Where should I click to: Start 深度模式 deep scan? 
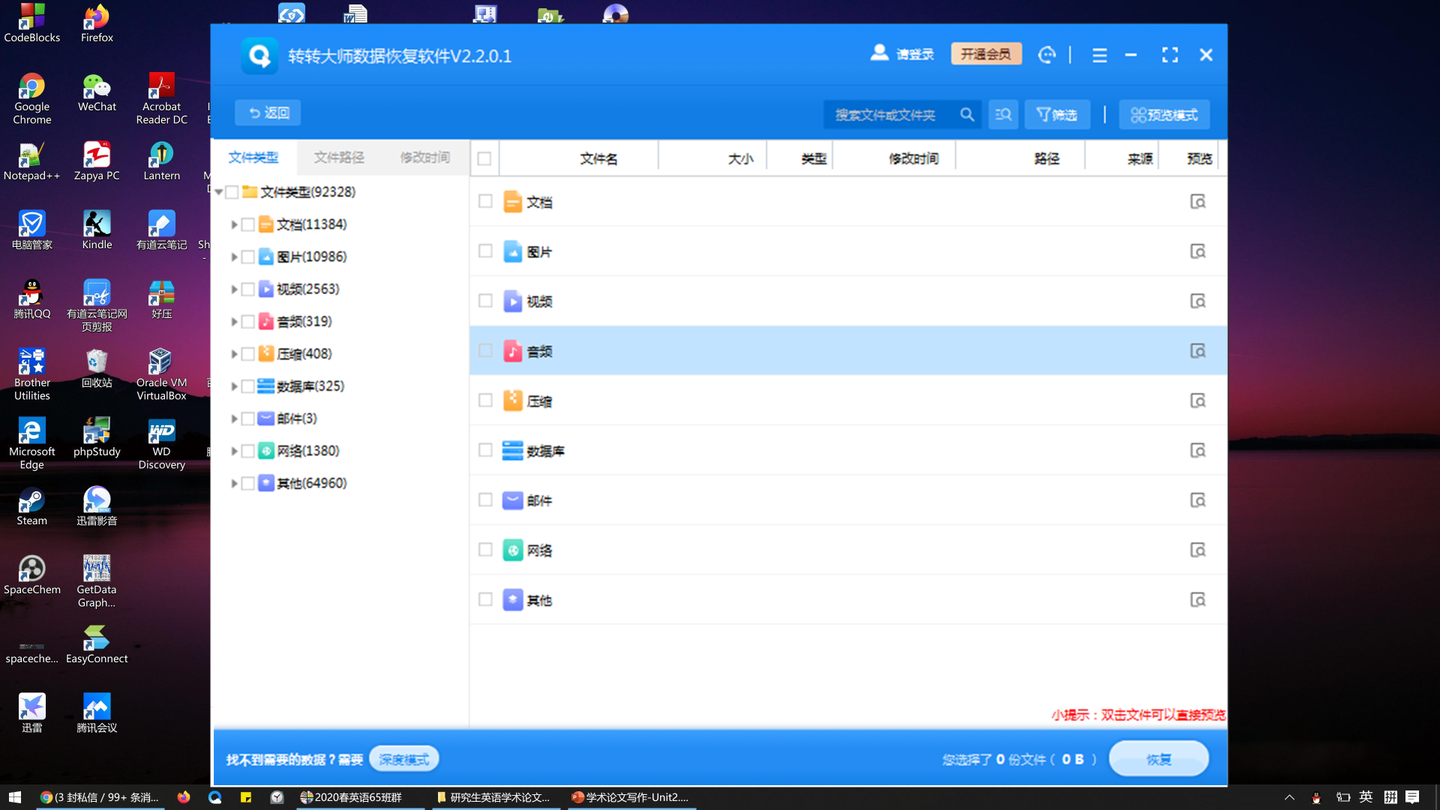[x=404, y=759]
